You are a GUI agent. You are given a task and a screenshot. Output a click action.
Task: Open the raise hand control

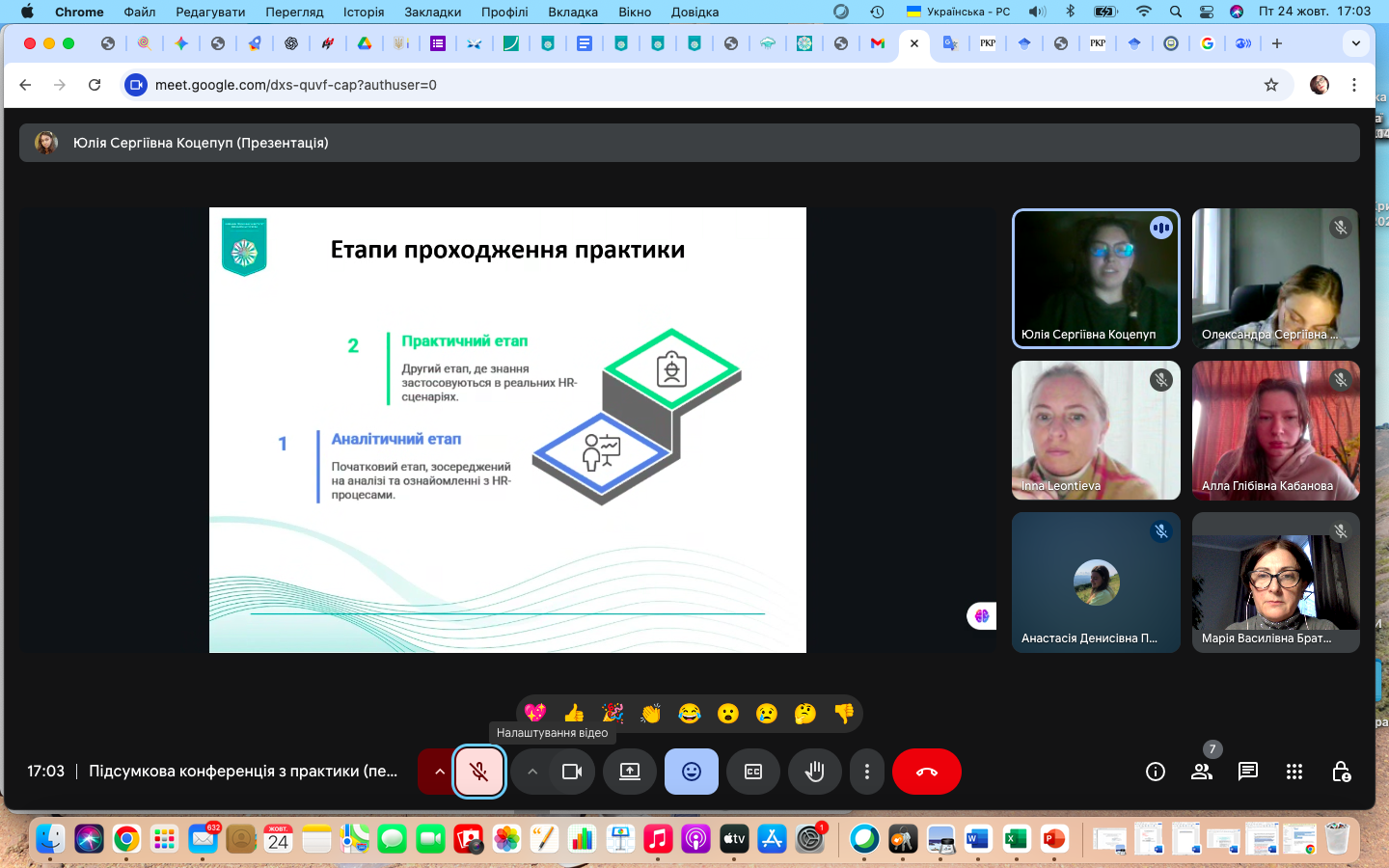(x=814, y=772)
